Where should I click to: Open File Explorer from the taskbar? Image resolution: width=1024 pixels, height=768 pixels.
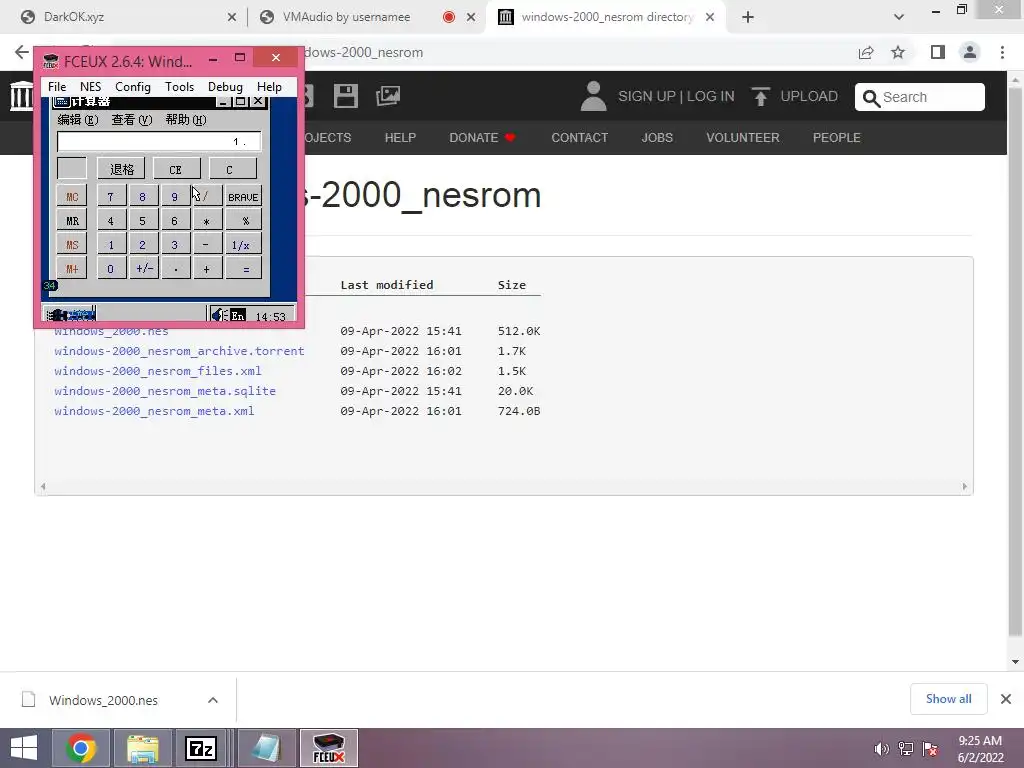tap(142, 748)
